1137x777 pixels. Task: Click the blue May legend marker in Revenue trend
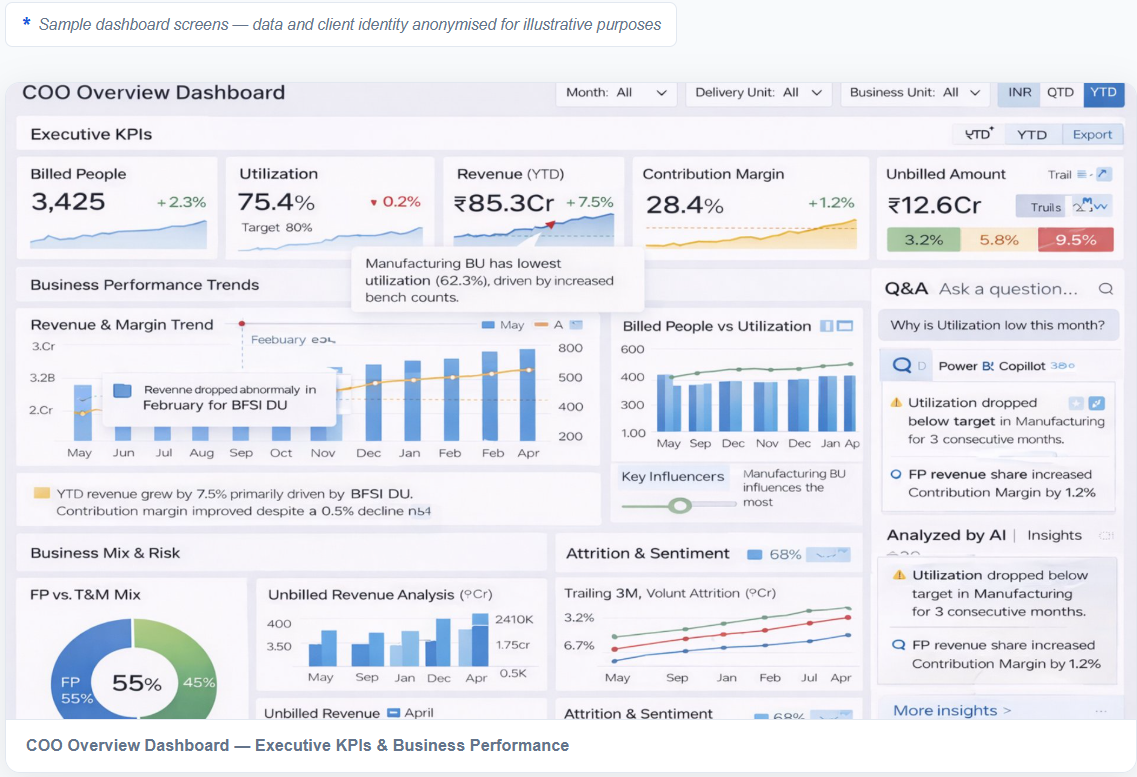489,325
